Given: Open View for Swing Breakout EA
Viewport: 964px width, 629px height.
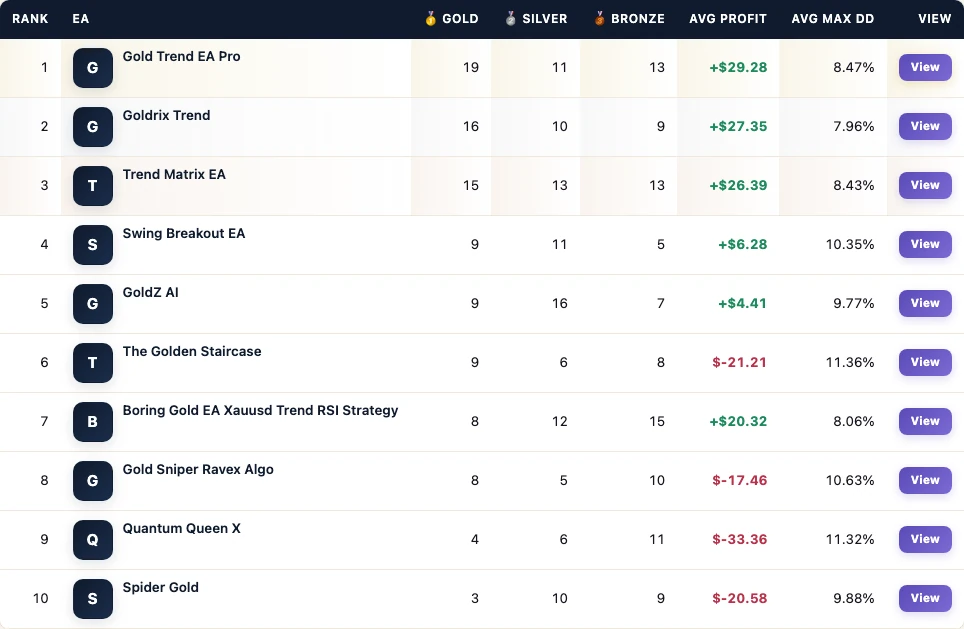Looking at the screenshot, I should click(925, 244).
